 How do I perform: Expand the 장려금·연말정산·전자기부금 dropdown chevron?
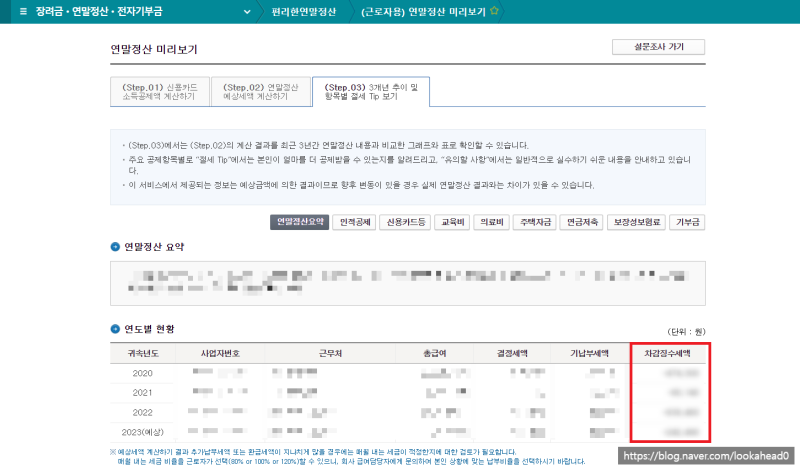coord(247,12)
